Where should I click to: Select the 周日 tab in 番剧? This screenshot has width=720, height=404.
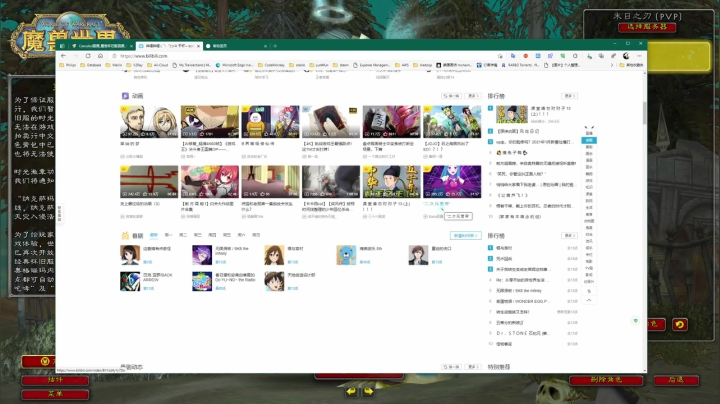pos(256,235)
